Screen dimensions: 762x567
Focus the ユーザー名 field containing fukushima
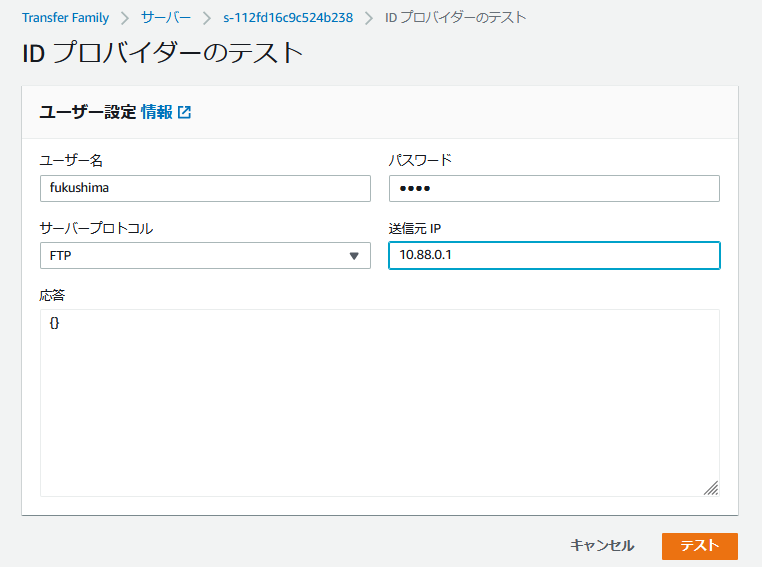(x=205, y=188)
